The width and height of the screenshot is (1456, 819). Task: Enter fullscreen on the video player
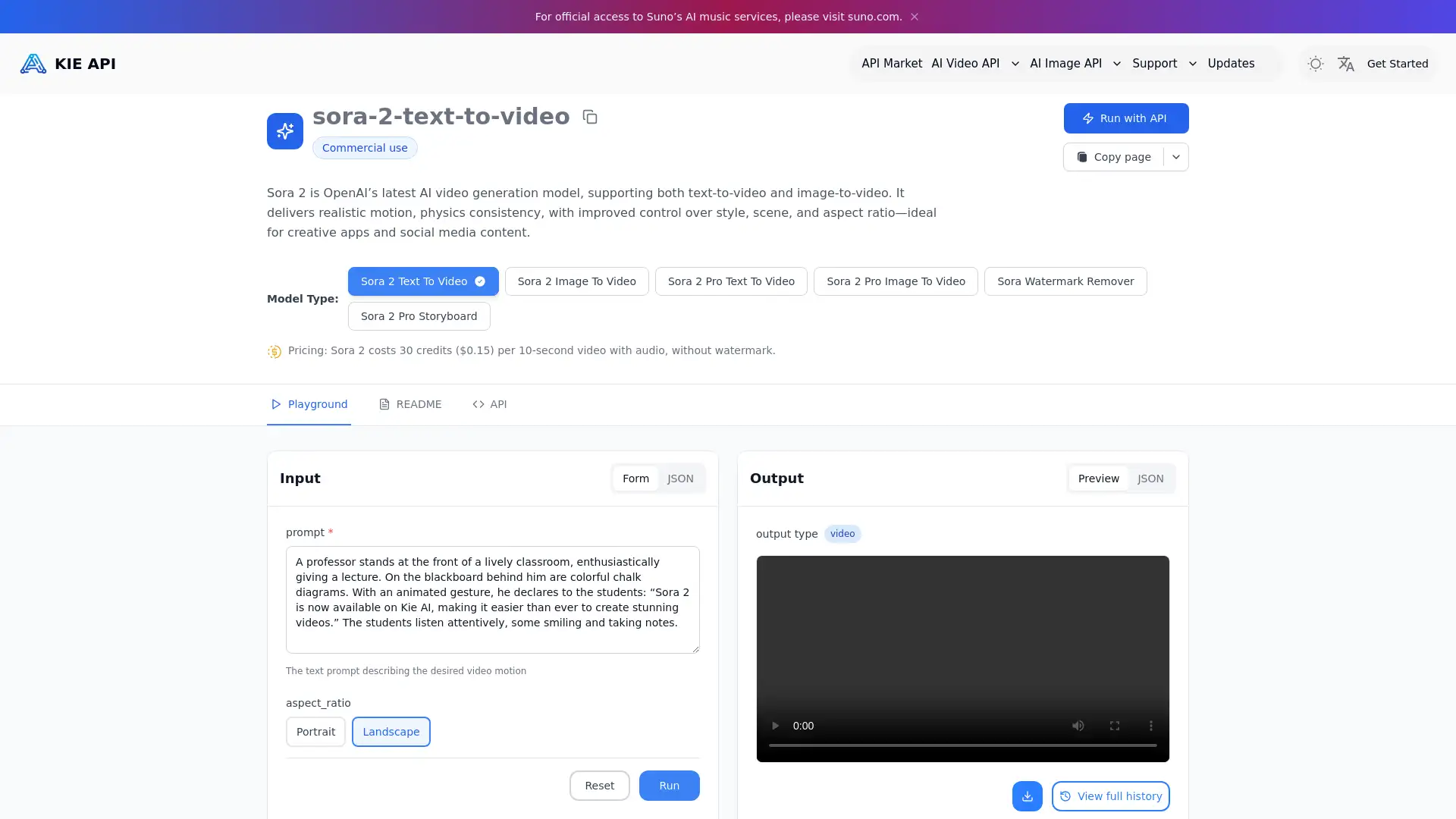[x=1114, y=726]
